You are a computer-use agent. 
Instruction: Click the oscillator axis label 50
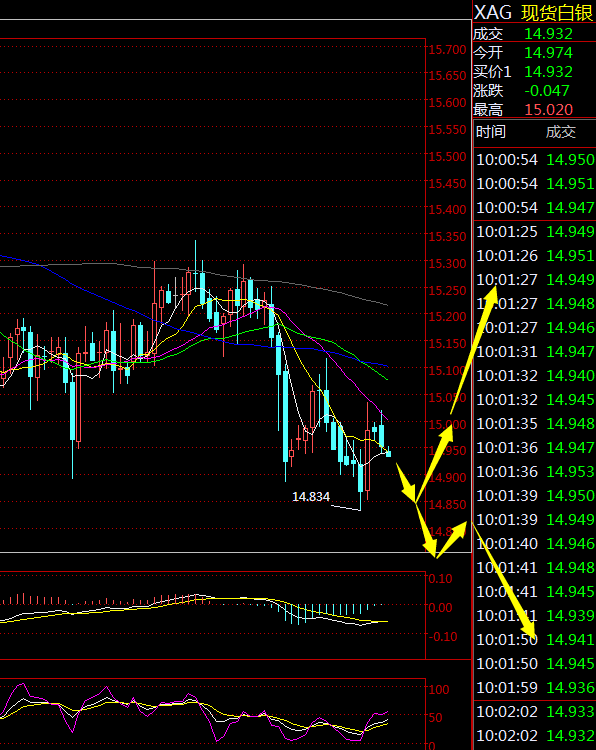click(436, 717)
